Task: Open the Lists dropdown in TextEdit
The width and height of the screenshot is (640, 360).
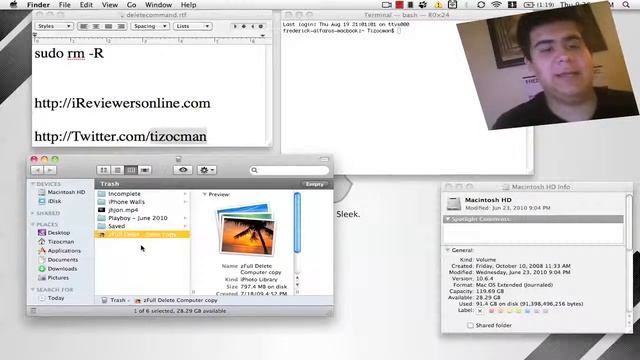Action: [x=192, y=26]
